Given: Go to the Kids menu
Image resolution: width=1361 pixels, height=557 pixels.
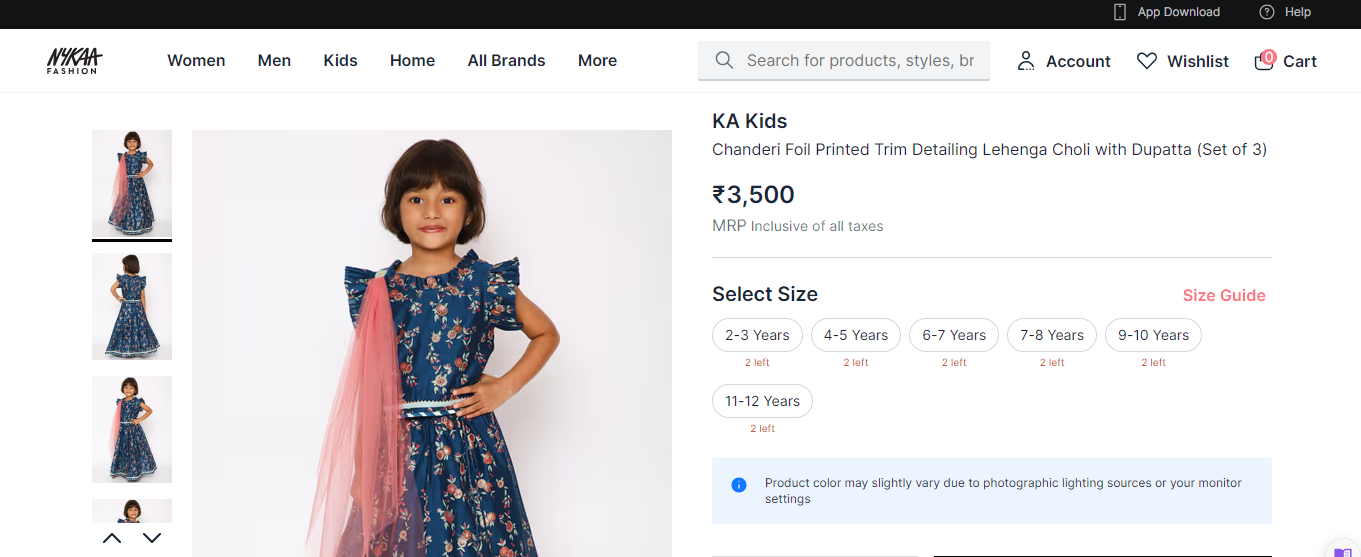Looking at the screenshot, I should (x=340, y=61).
